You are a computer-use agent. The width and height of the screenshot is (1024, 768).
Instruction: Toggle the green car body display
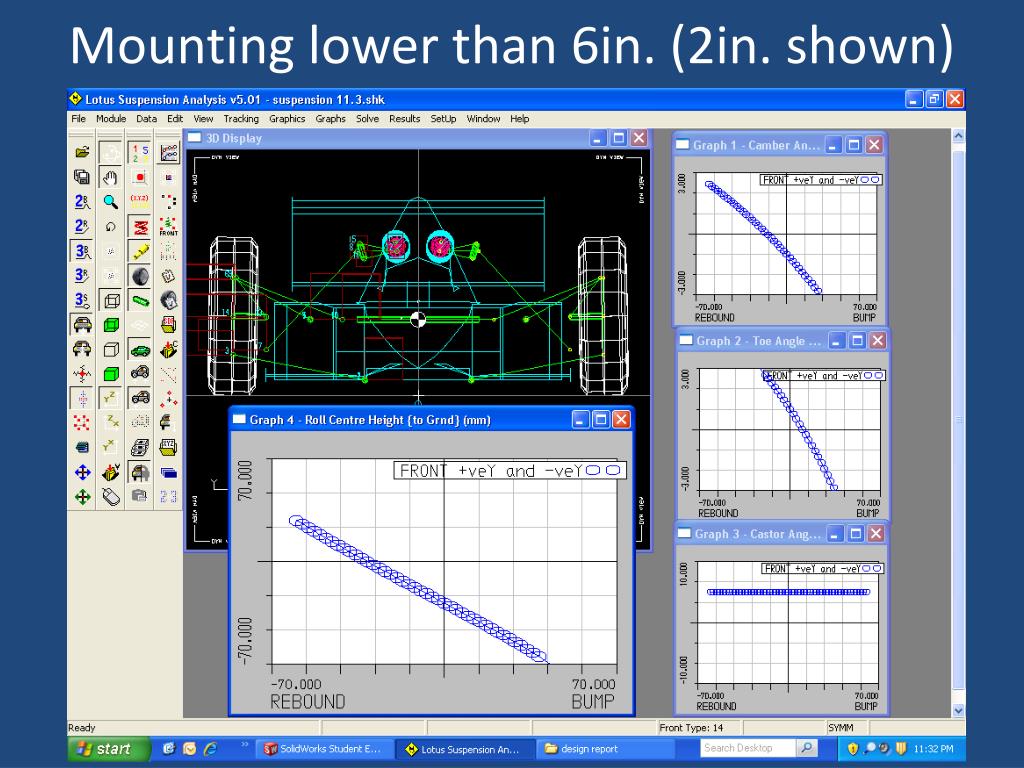point(140,349)
